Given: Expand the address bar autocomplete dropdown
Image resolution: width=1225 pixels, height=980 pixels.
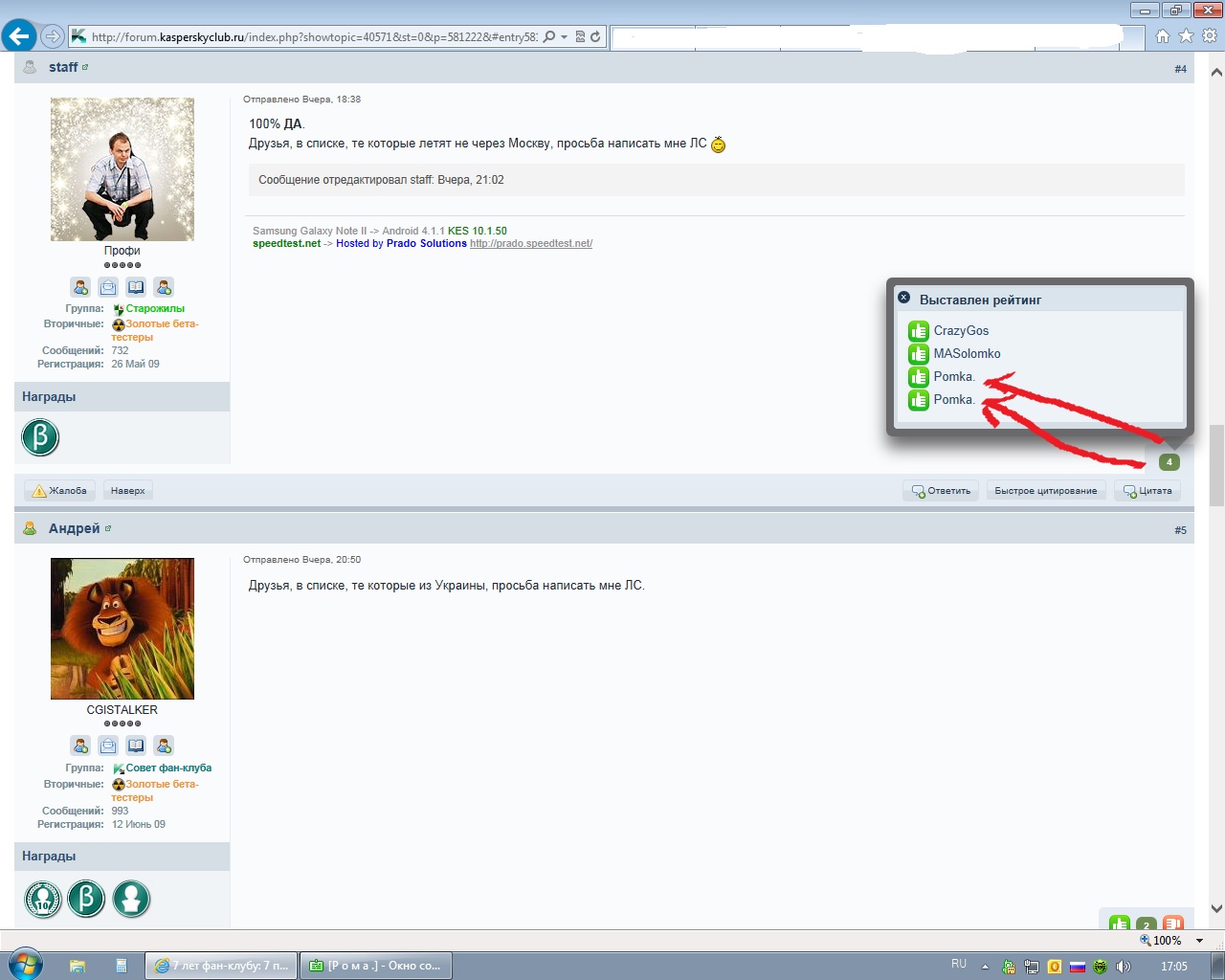Looking at the screenshot, I should 564,37.
